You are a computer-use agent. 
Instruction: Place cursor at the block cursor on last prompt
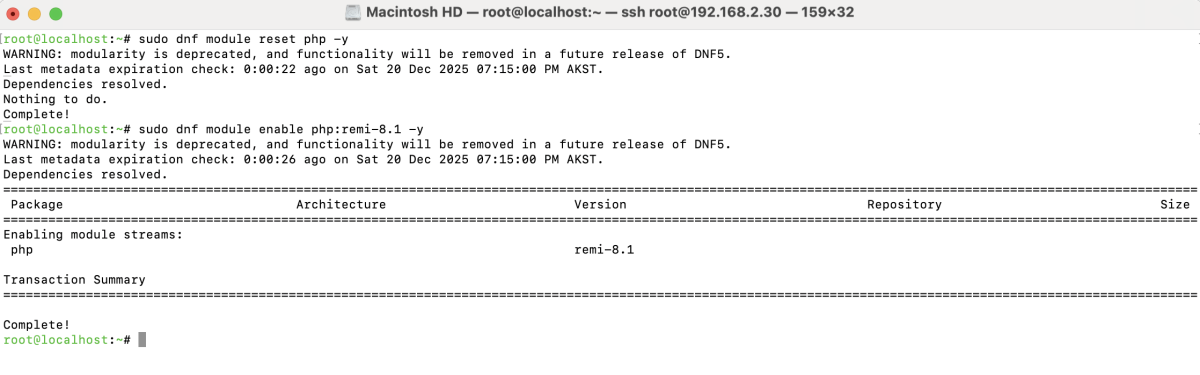(x=142, y=340)
